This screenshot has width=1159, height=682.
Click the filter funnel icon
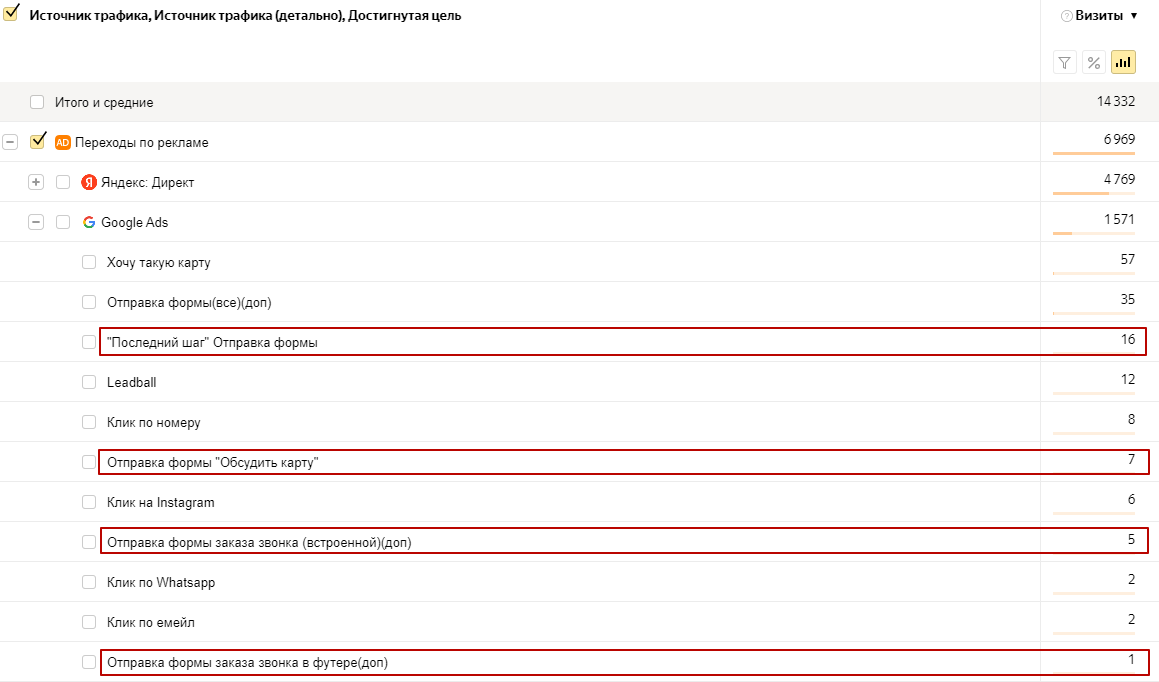click(1064, 63)
